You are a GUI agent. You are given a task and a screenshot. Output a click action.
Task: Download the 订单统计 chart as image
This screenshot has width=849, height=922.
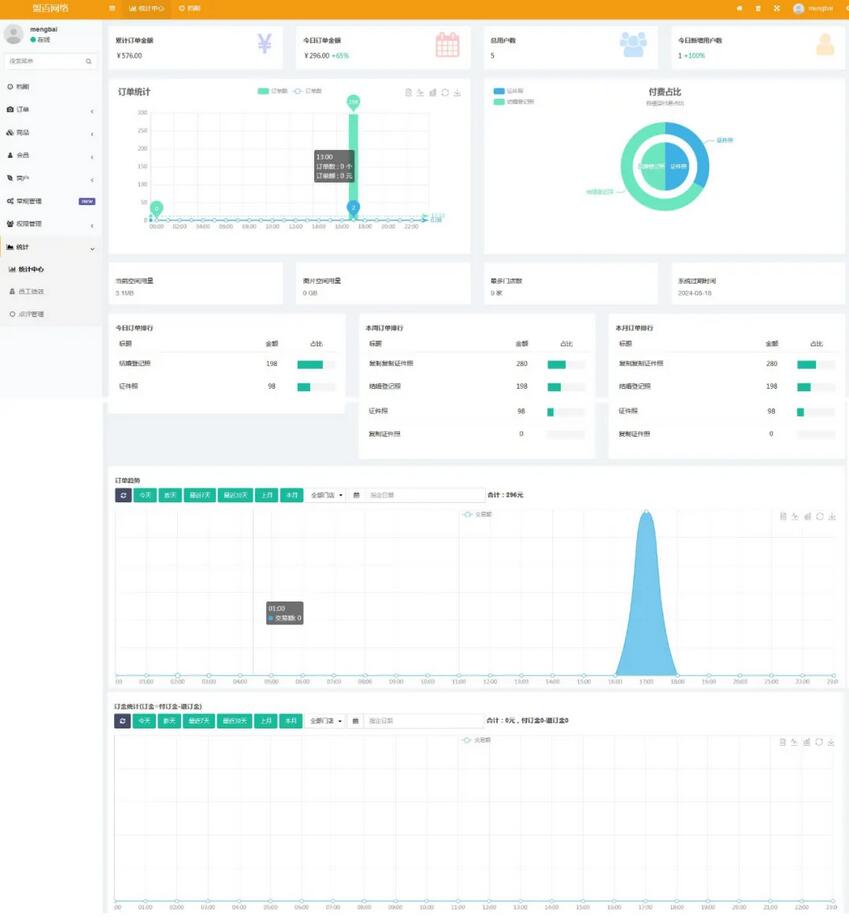[457, 93]
